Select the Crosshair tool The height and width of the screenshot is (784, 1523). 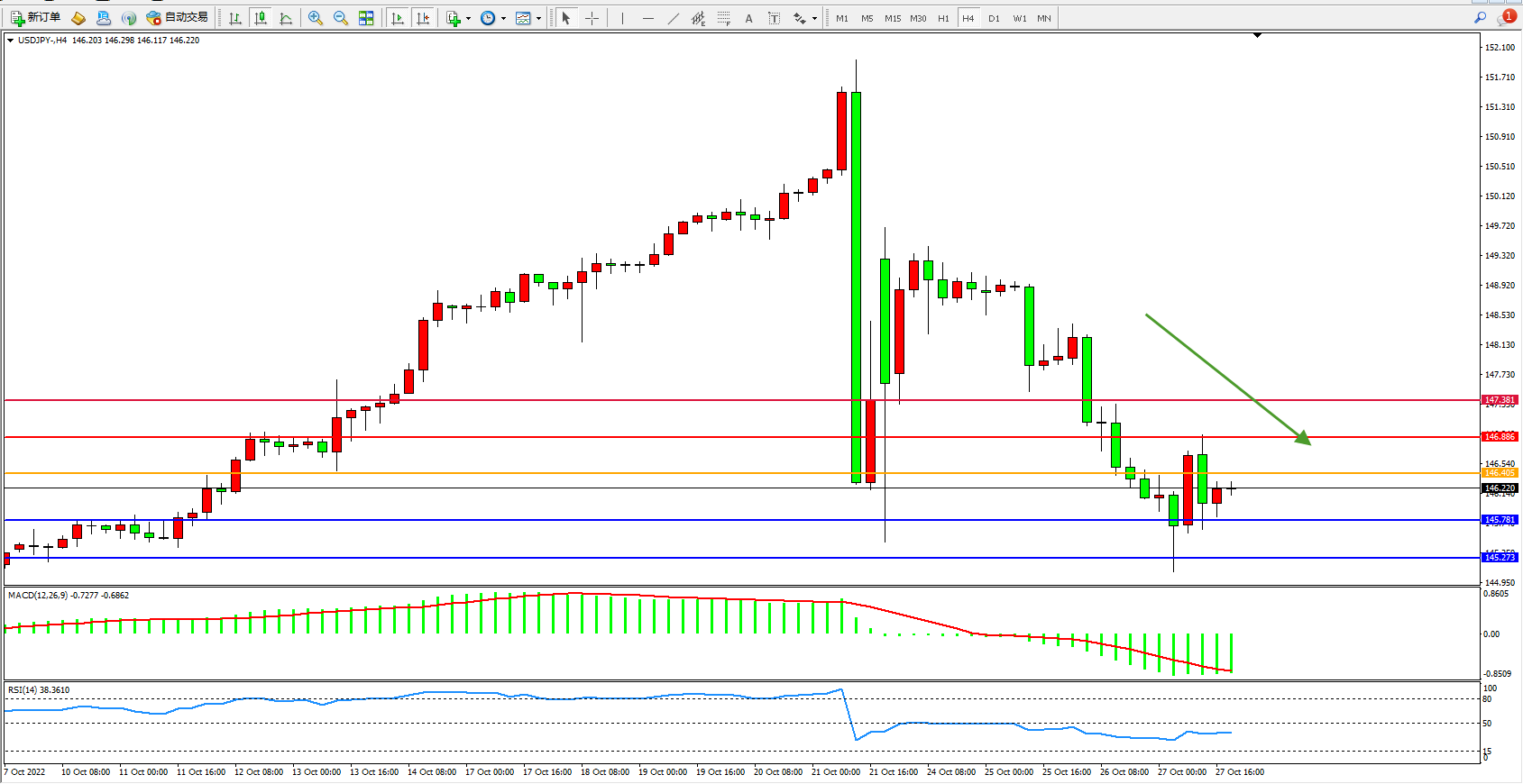click(592, 18)
